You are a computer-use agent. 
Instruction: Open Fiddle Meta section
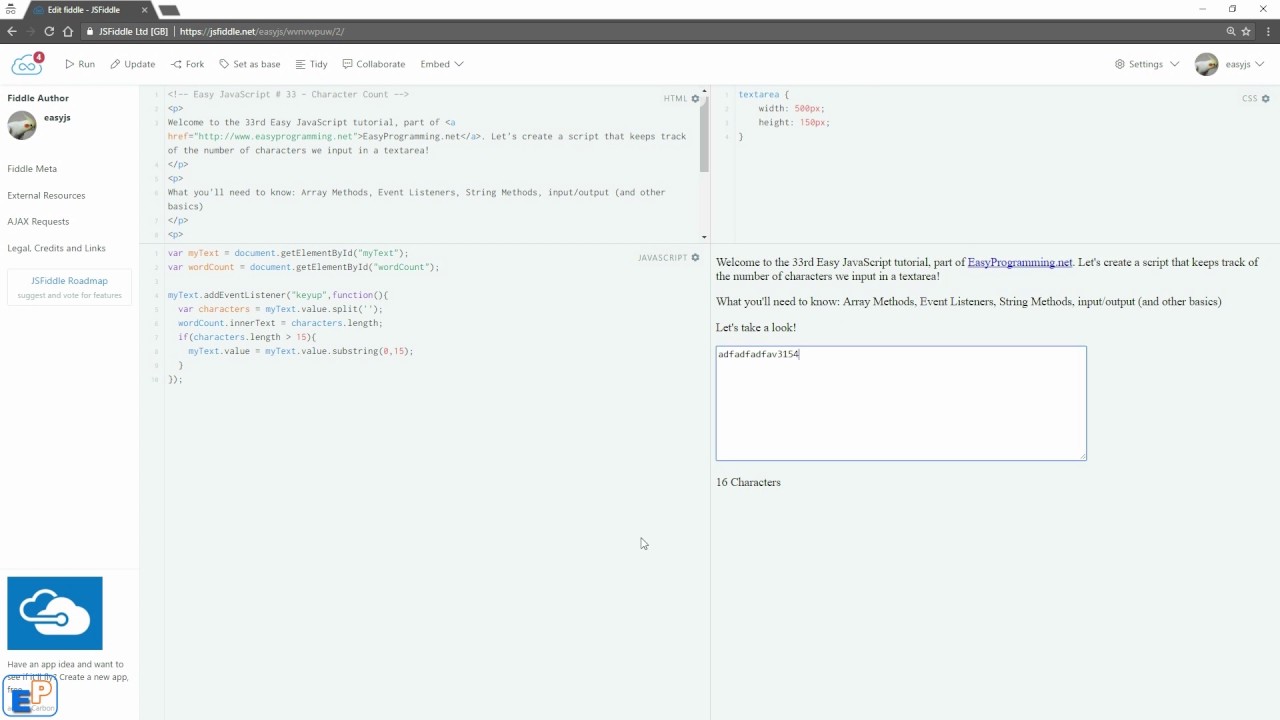(32, 169)
